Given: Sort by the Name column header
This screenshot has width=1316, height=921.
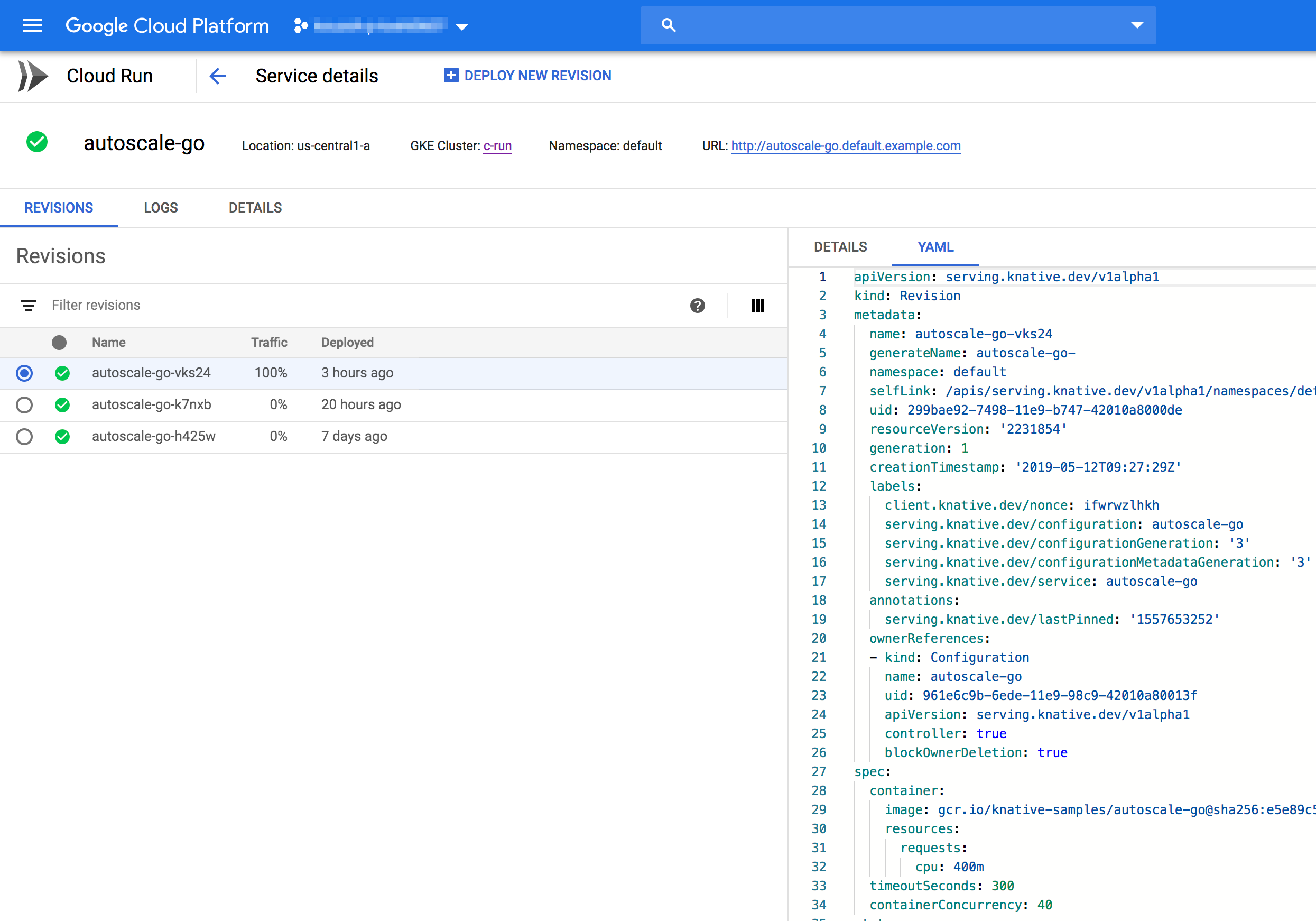Looking at the screenshot, I should coord(109,343).
